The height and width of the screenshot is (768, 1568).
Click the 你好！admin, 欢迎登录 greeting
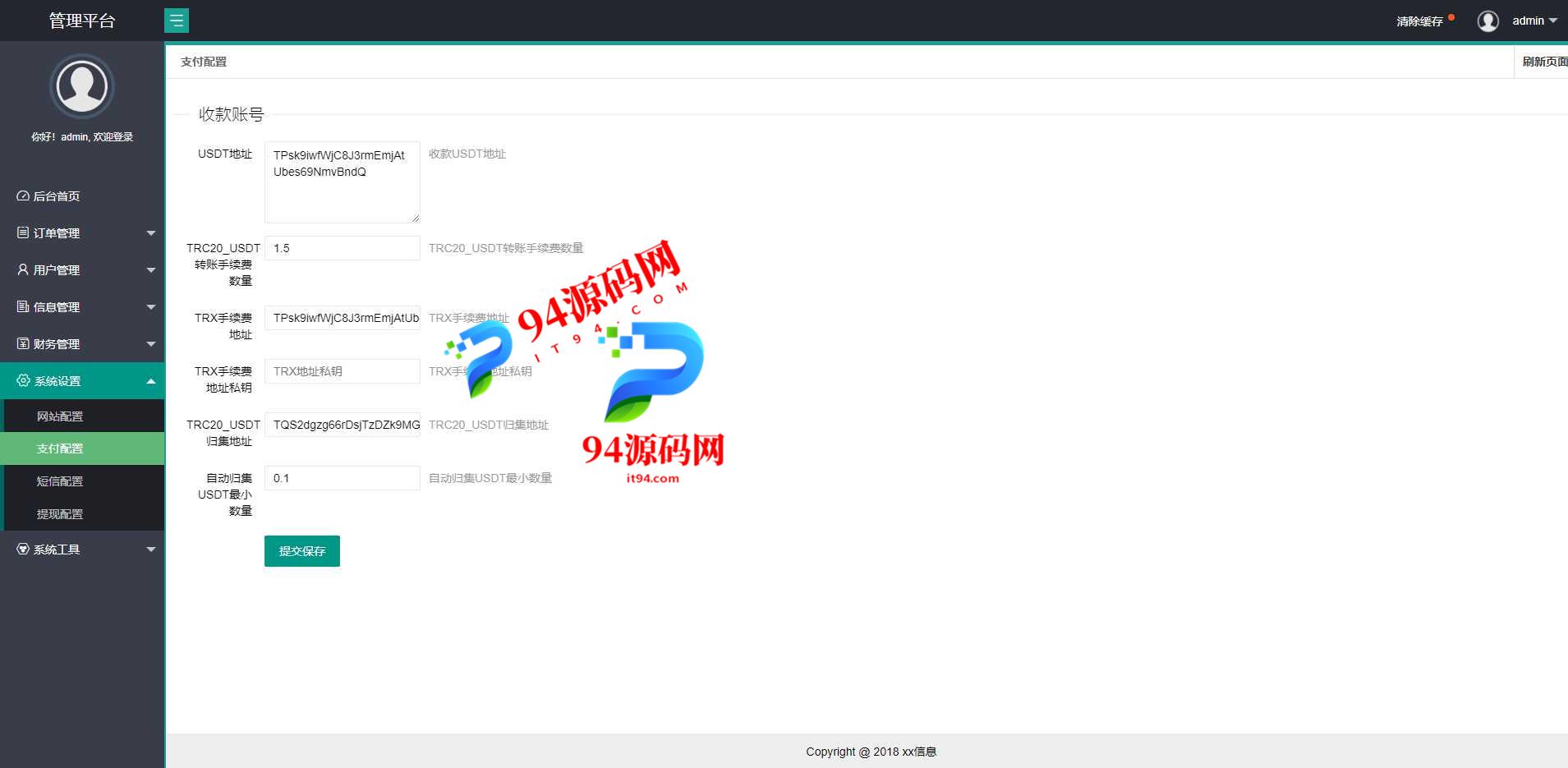(x=82, y=137)
